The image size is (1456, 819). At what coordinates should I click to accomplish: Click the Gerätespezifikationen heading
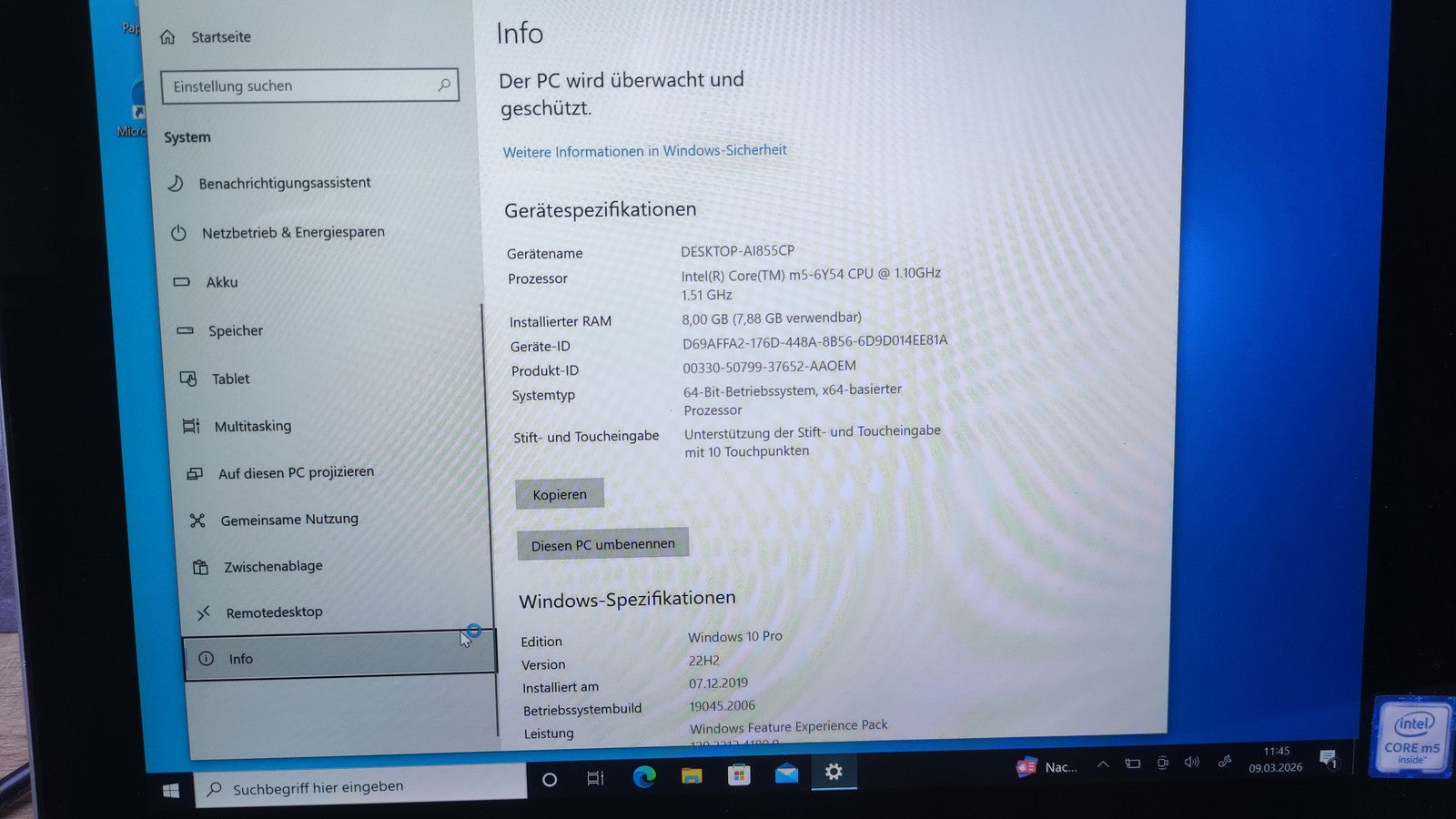[601, 210]
